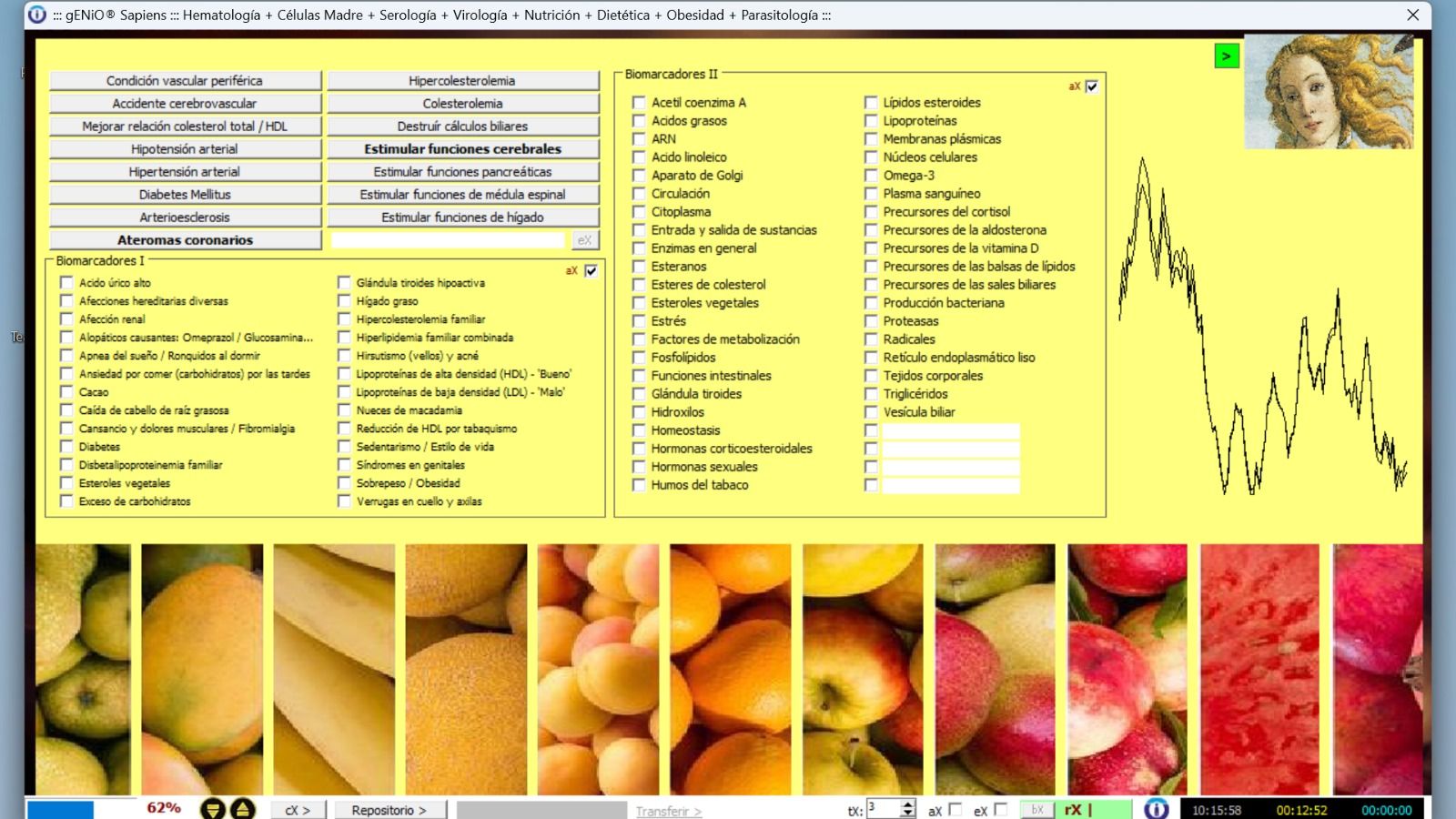The width and height of the screenshot is (1456, 819).
Task: Click the tX number field
Action: (883, 809)
